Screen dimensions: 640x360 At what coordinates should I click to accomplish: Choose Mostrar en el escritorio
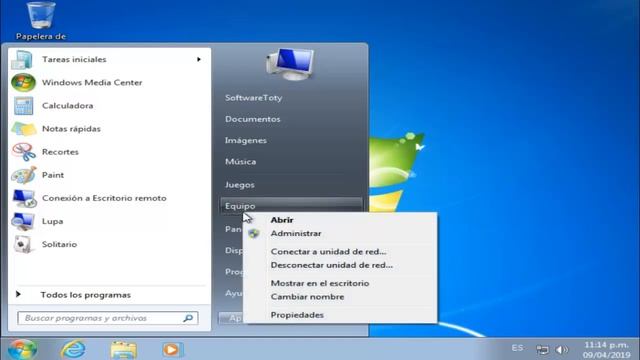320,283
